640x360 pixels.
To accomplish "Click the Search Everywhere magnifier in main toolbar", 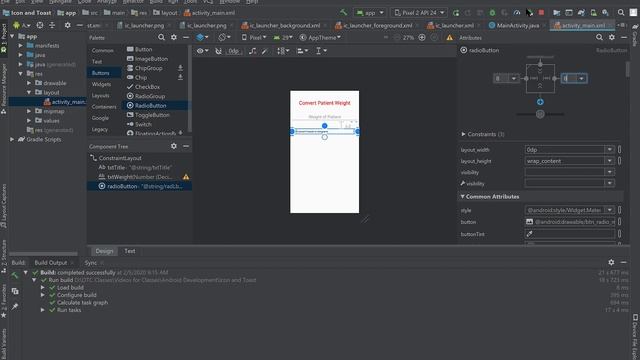I will coord(621,13).
